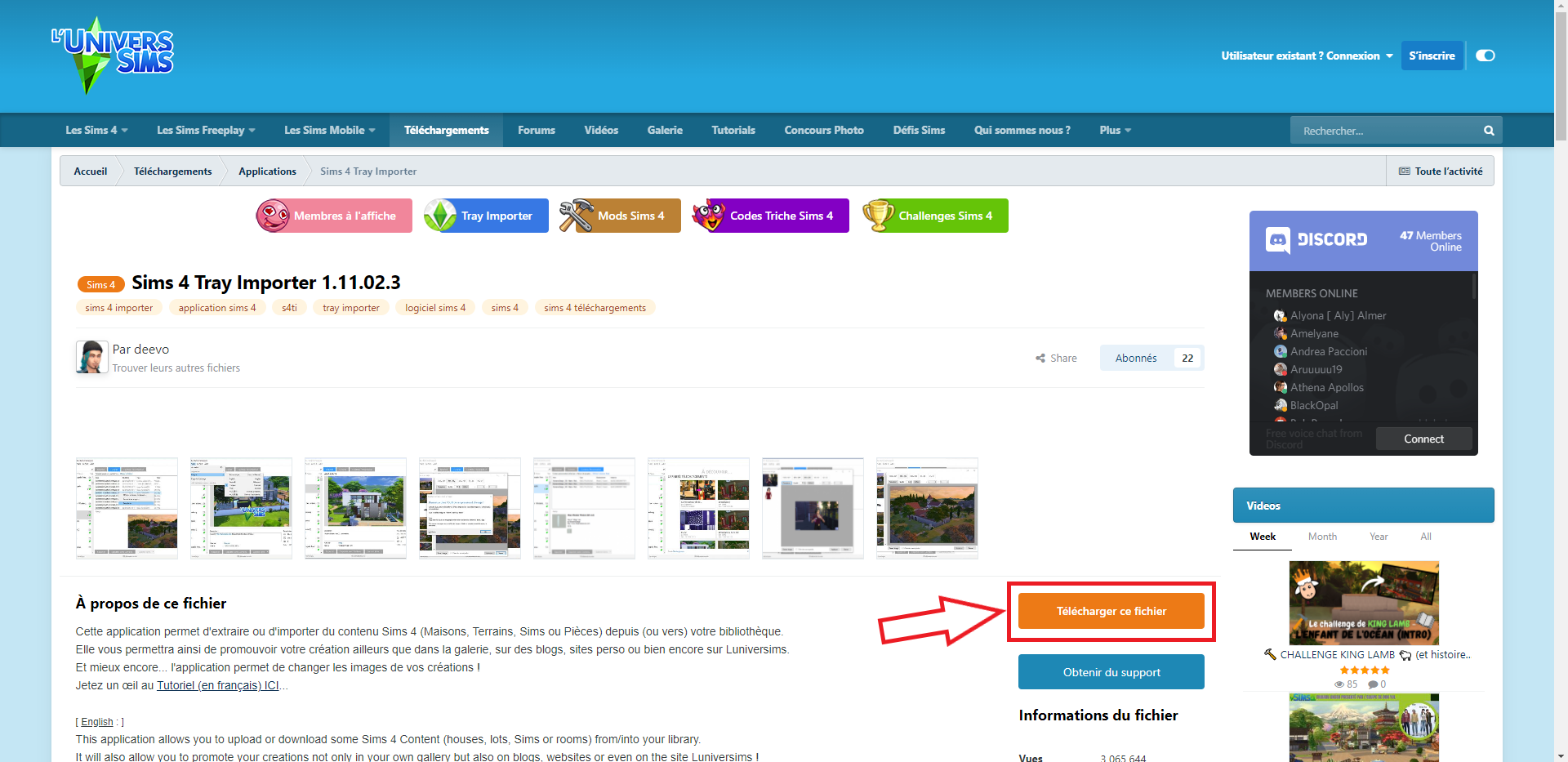Select the Month videos tab
Viewport: 1568px width, 762px height.
(1322, 537)
